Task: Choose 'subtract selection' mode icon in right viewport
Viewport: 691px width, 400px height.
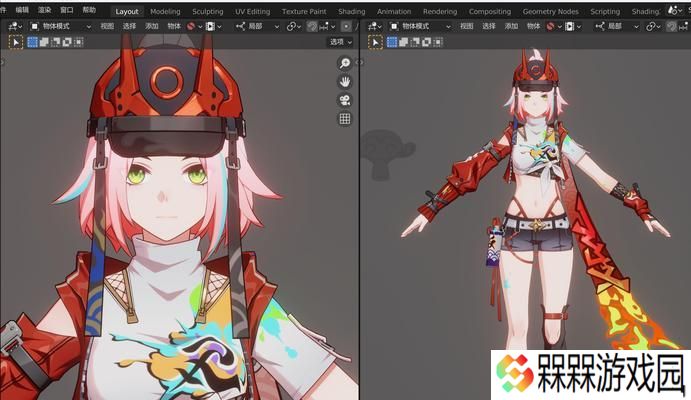Action: (415, 42)
